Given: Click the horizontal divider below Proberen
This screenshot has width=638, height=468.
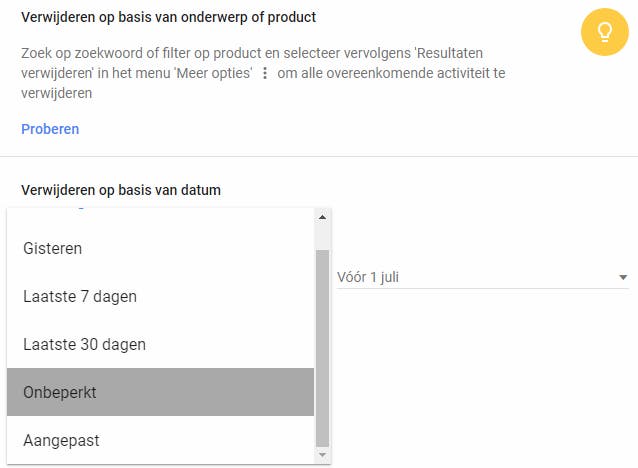Looking at the screenshot, I should (x=319, y=156).
